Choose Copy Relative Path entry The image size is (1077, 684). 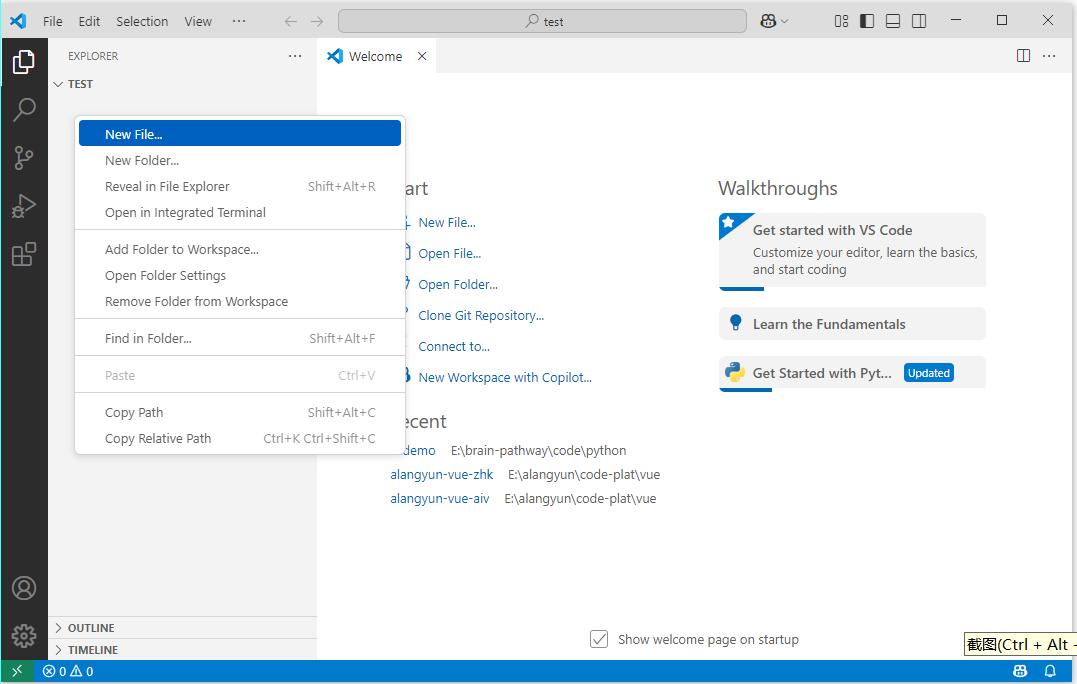tap(240, 438)
